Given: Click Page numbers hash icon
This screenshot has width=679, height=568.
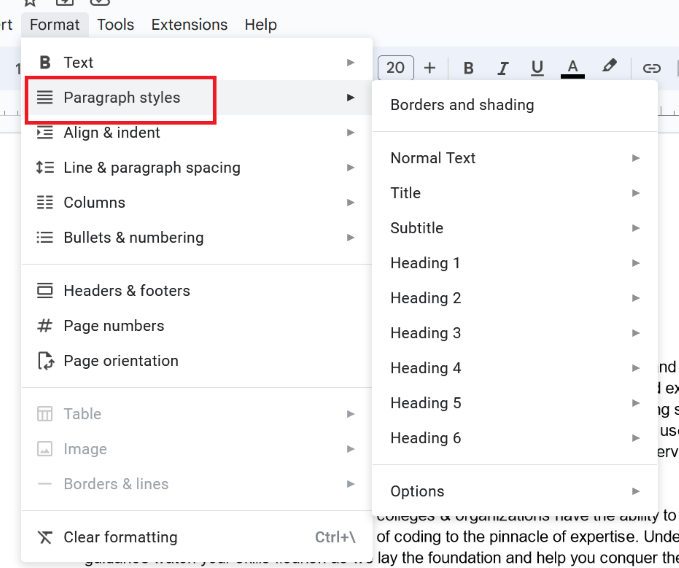Looking at the screenshot, I should 44,326.
